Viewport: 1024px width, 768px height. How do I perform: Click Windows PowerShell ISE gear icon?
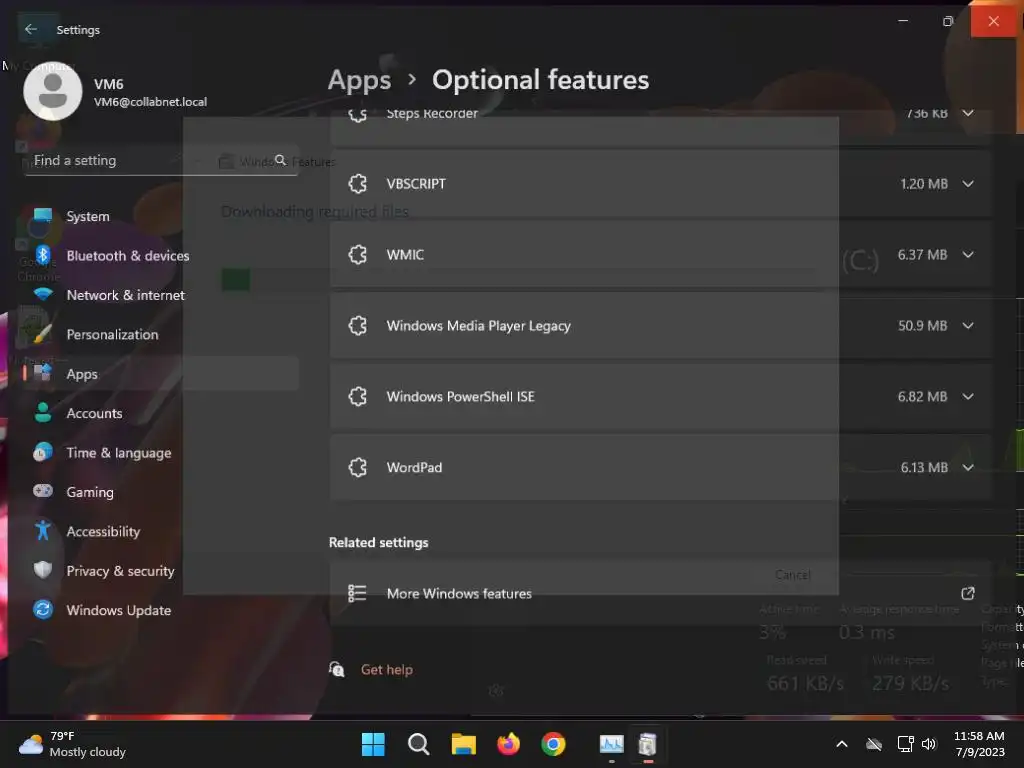(x=358, y=396)
